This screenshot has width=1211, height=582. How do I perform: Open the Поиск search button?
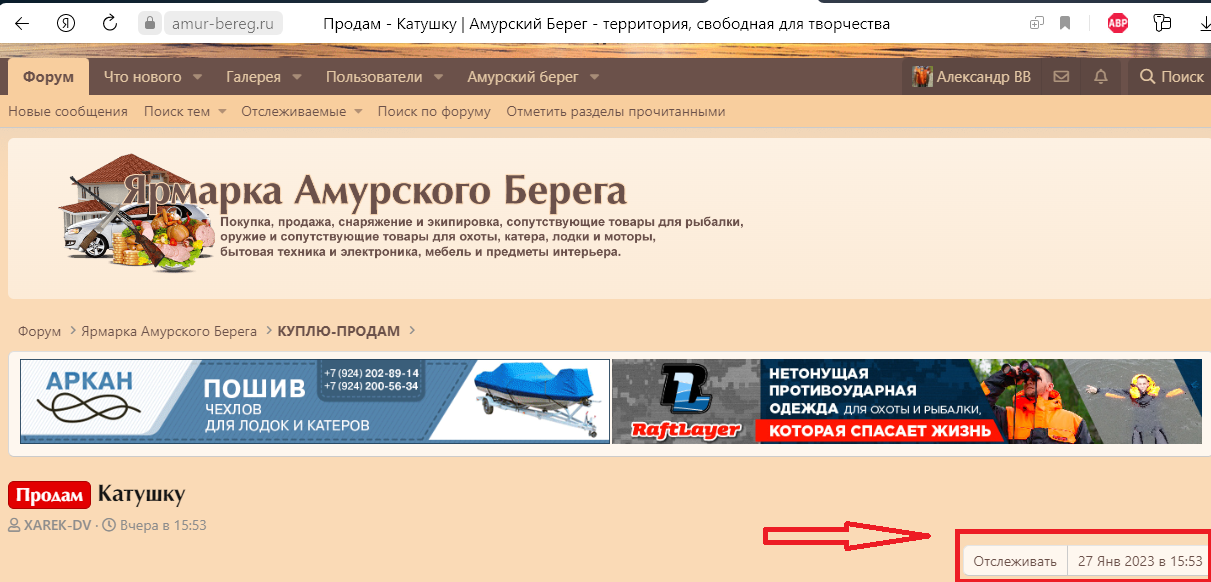1171,77
